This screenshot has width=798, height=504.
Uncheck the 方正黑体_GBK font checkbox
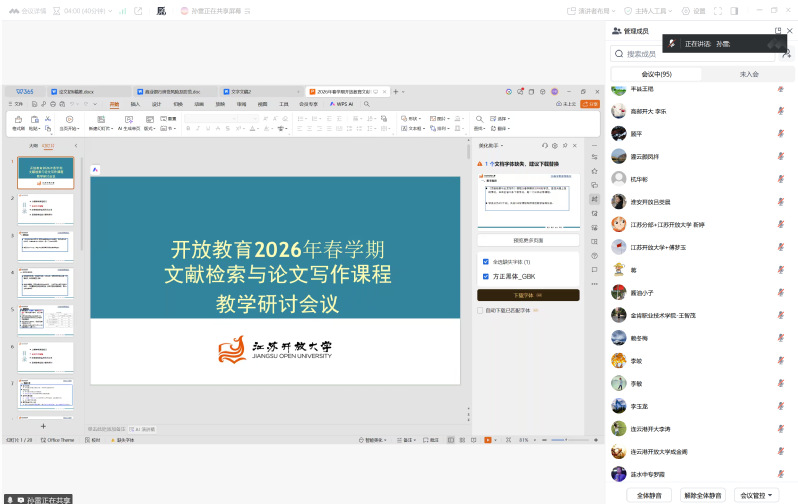click(485, 276)
